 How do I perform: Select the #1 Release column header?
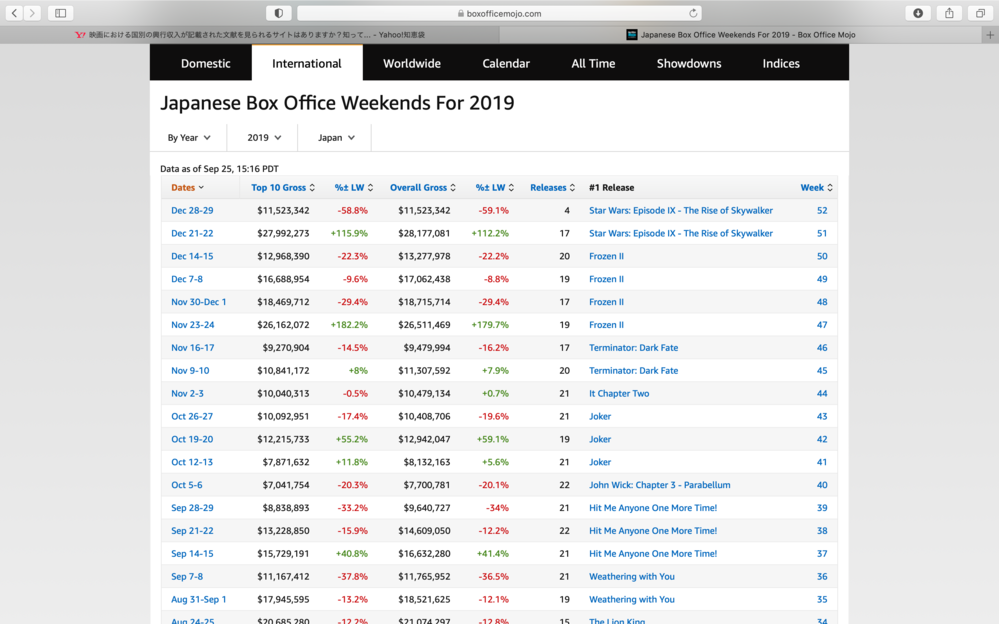611,187
